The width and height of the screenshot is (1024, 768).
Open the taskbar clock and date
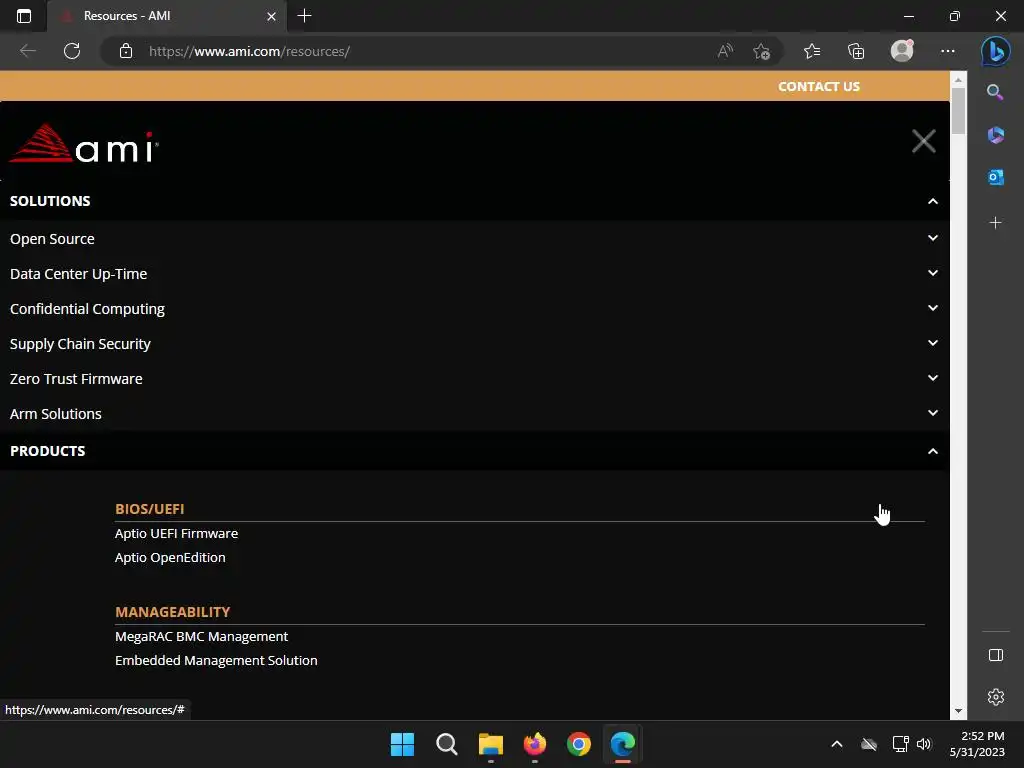[x=977, y=744]
